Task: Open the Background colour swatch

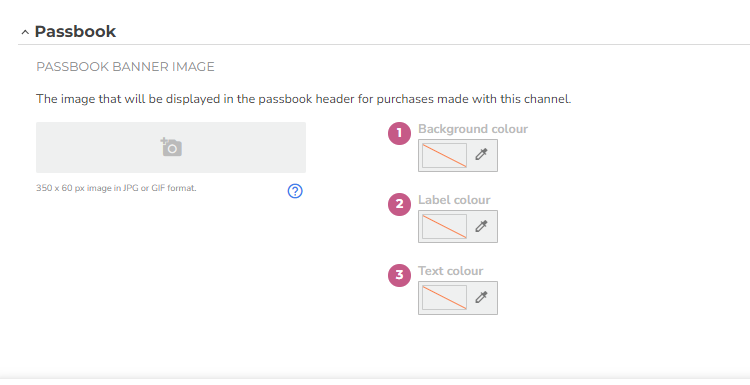Action: click(444, 155)
